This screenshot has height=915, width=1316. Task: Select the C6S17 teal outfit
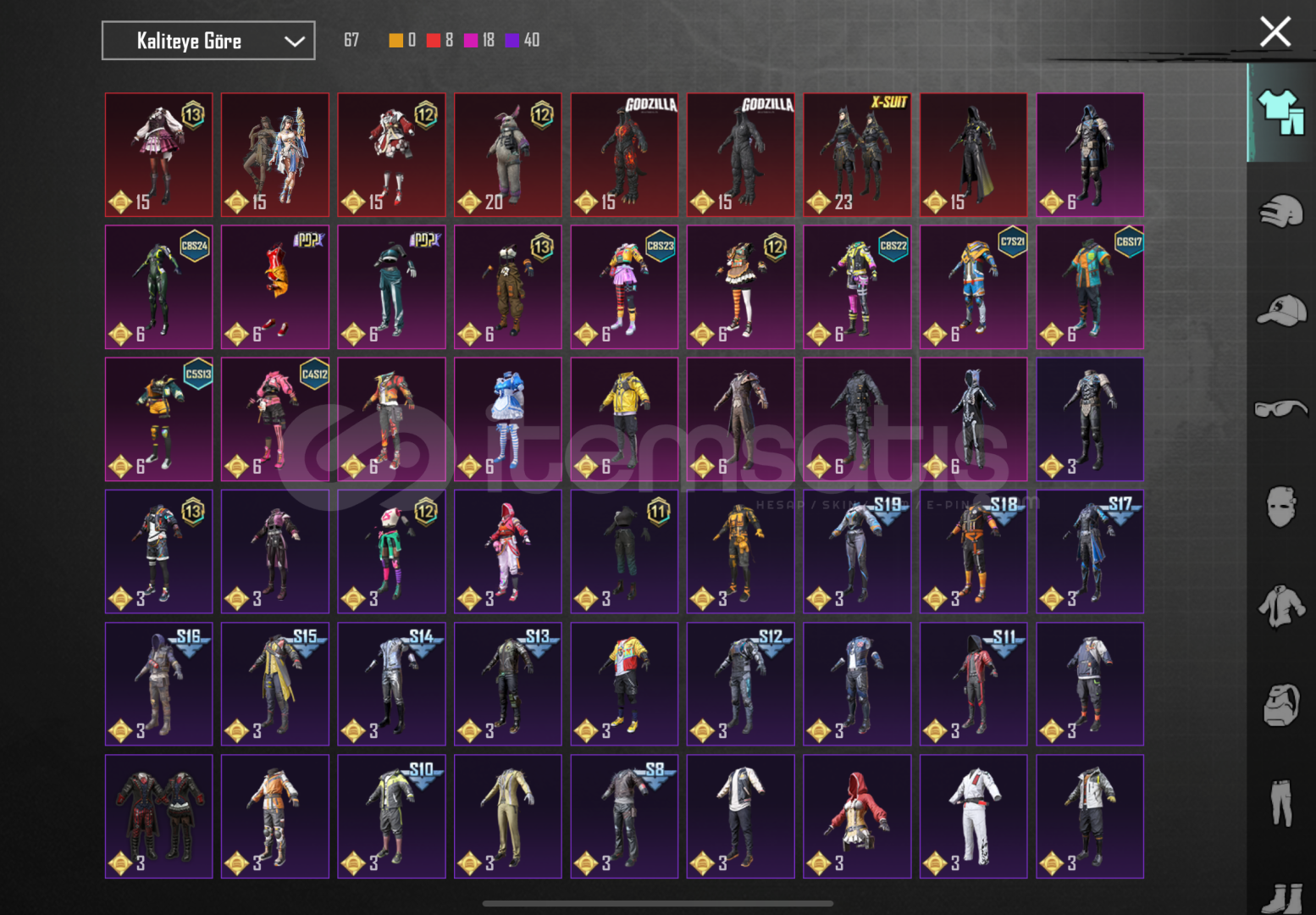[x=1090, y=286]
